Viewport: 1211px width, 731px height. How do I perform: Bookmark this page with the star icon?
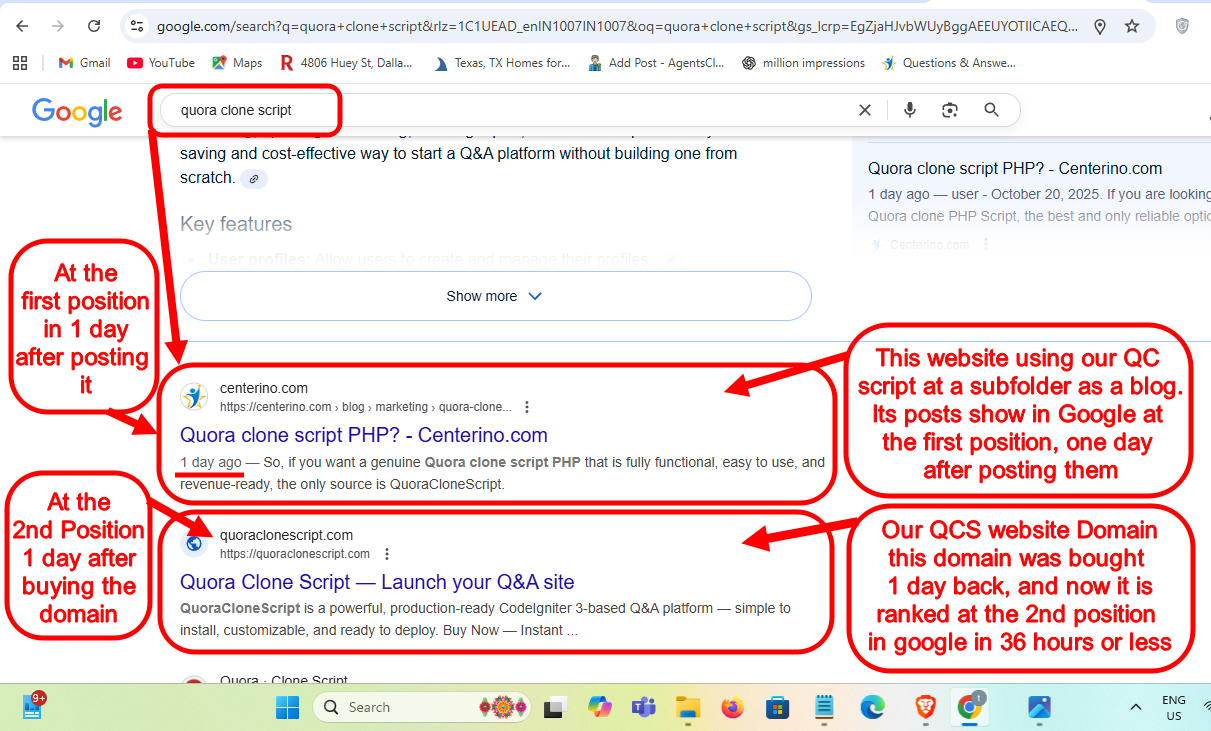pos(1132,26)
